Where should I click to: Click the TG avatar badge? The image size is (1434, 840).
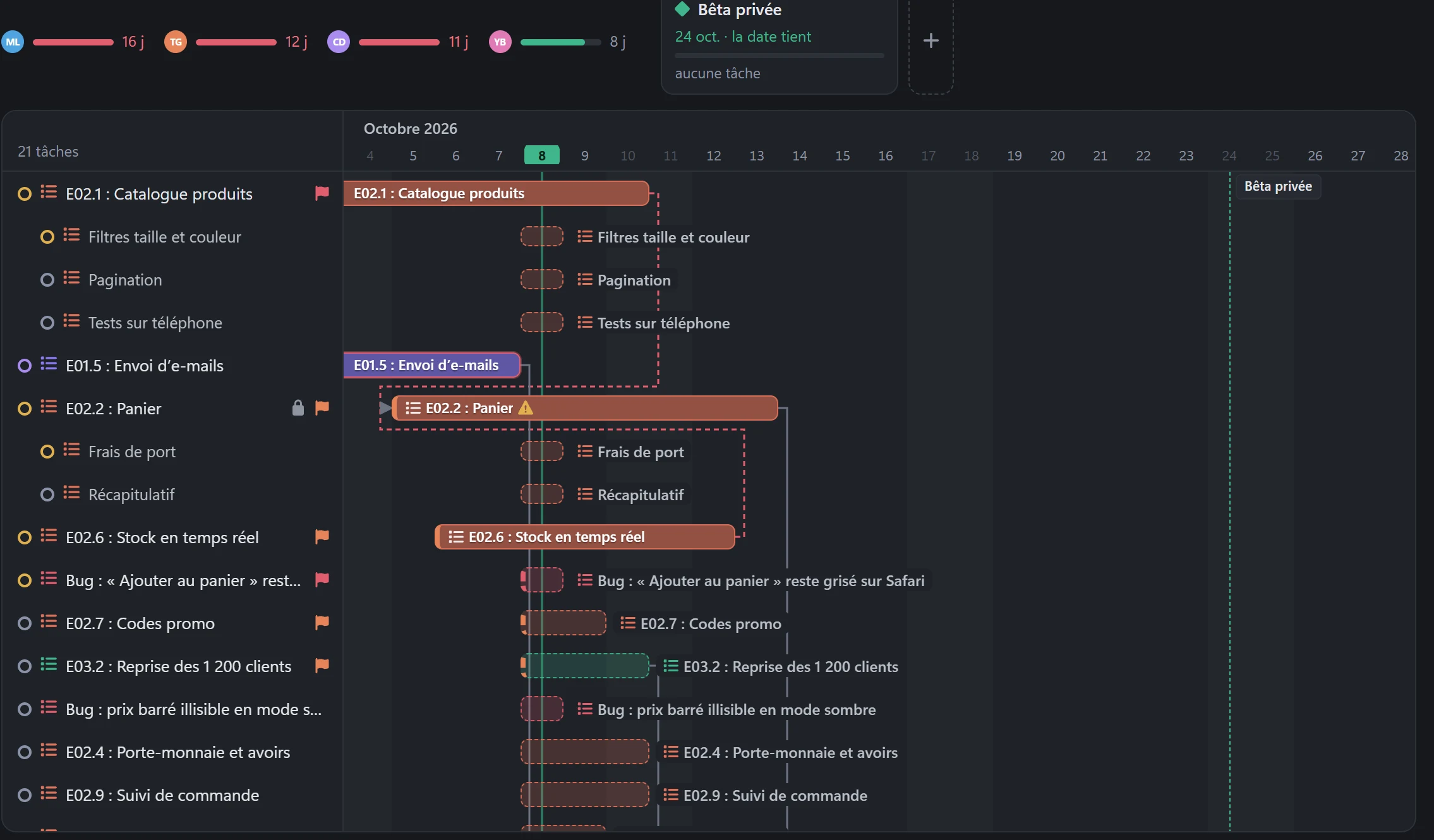click(176, 42)
